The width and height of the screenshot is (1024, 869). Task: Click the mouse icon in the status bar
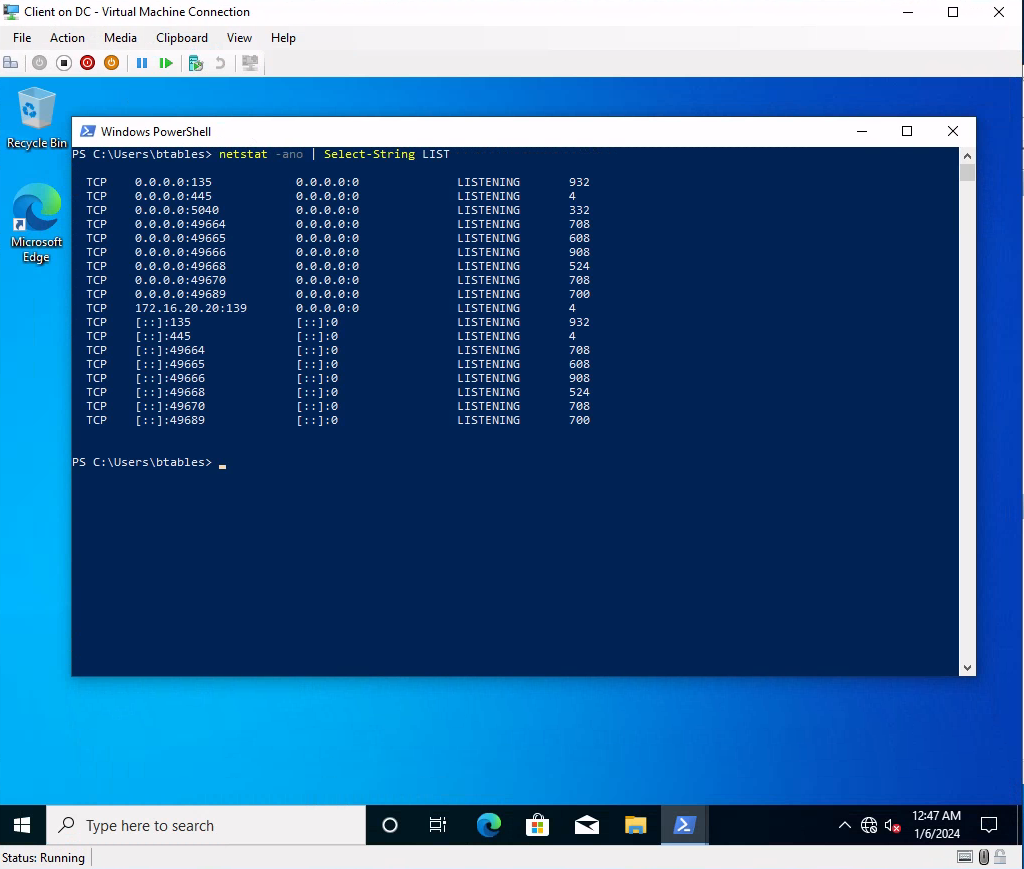click(x=984, y=857)
